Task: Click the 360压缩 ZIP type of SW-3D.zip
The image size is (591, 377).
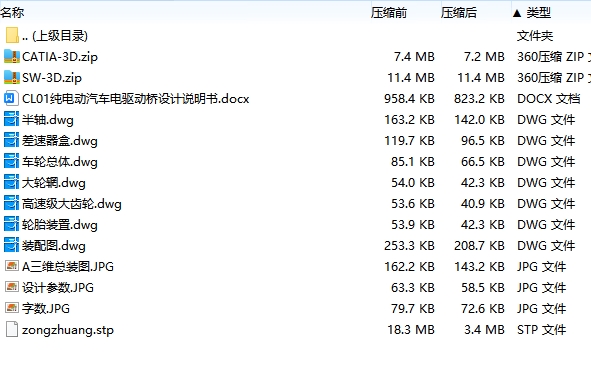Action: click(554, 78)
